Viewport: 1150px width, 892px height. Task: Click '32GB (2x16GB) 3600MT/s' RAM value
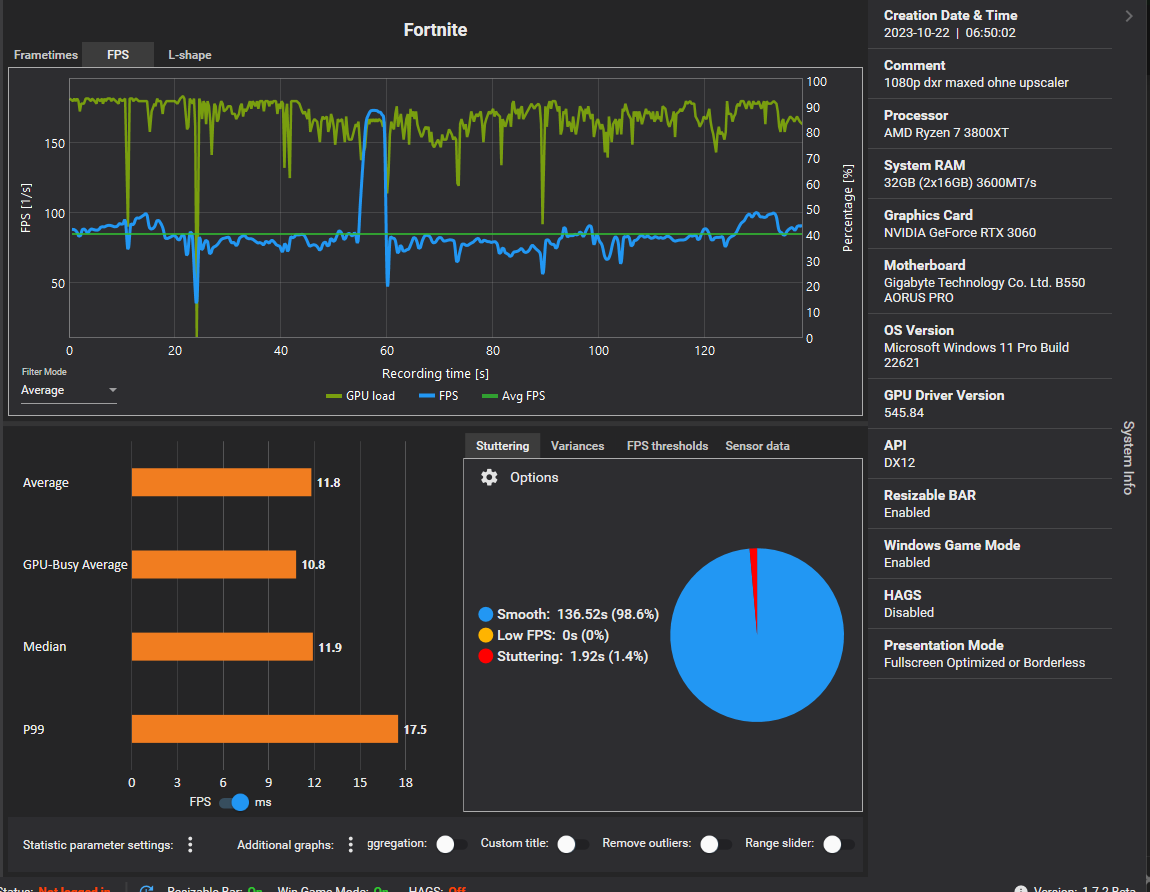pyautogui.click(x=959, y=183)
